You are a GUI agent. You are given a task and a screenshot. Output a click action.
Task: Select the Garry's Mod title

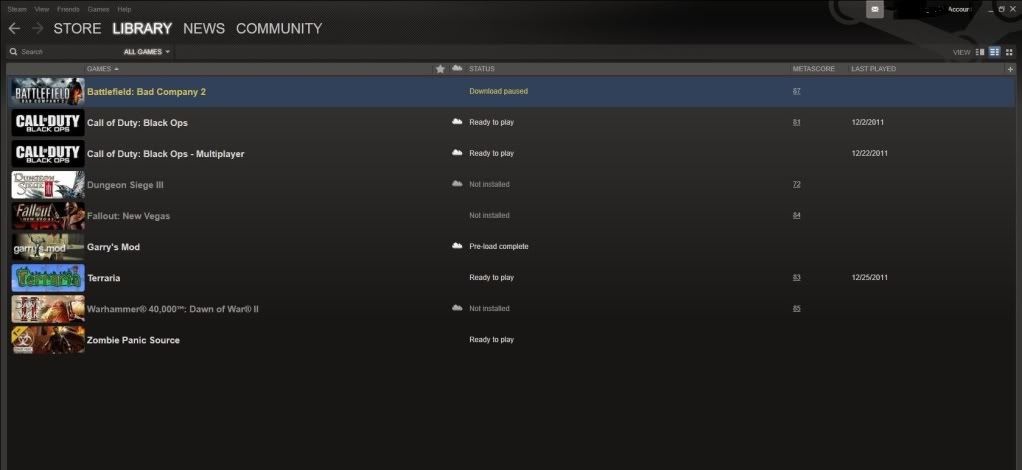pyautogui.click(x=113, y=247)
